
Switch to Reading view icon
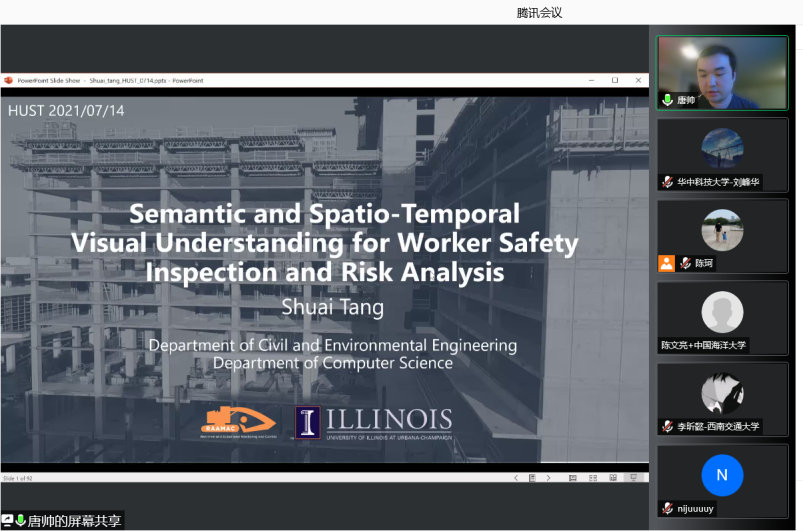tap(615, 478)
